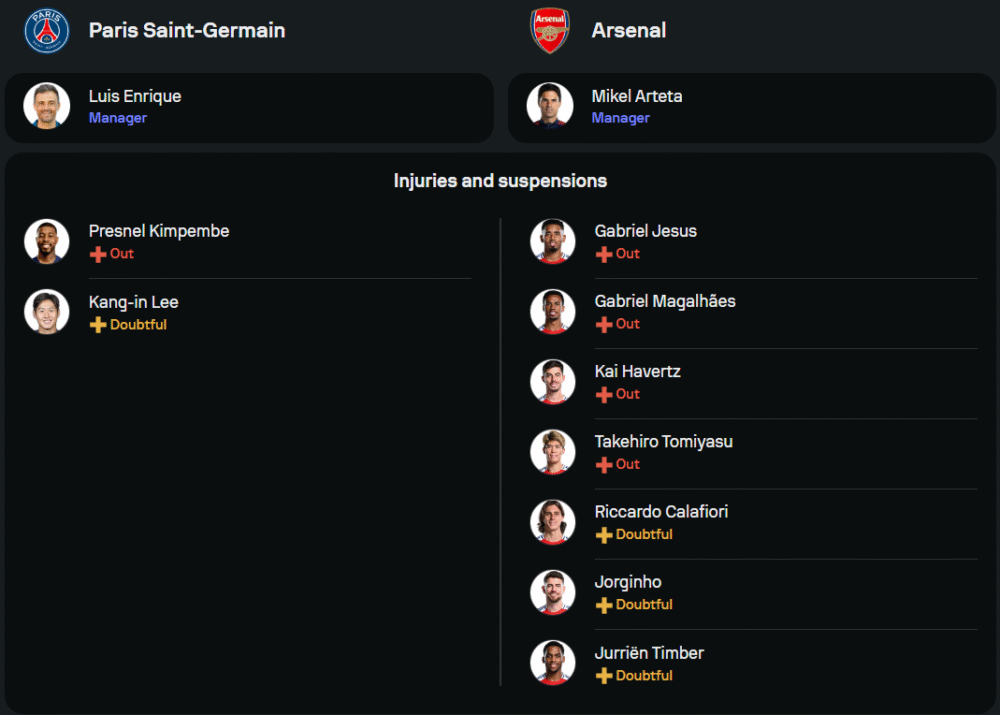Select the Jorginho player name
This screenshot has width=1000, height=715.
628,582
